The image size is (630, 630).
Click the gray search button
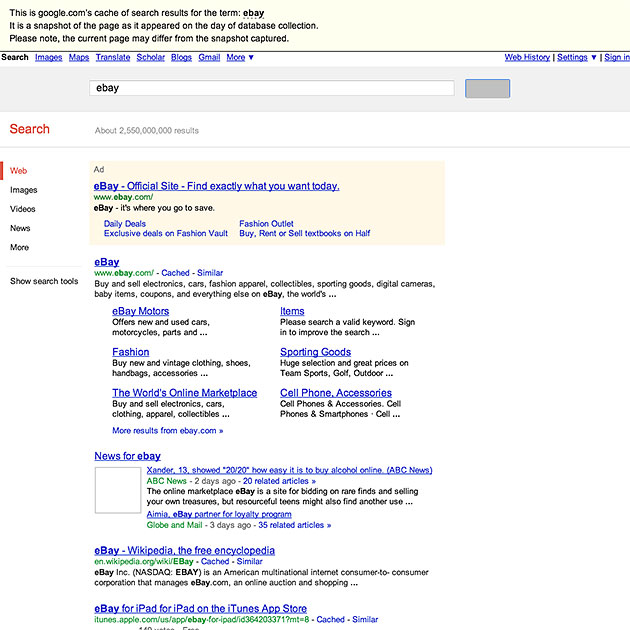point(487,88)
